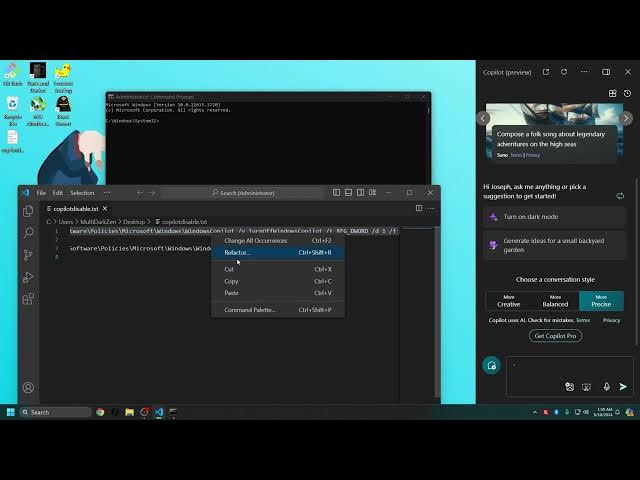This screenshot has height=480, width=640.
Task: Open the Run and Debug view
Action: 28,277
